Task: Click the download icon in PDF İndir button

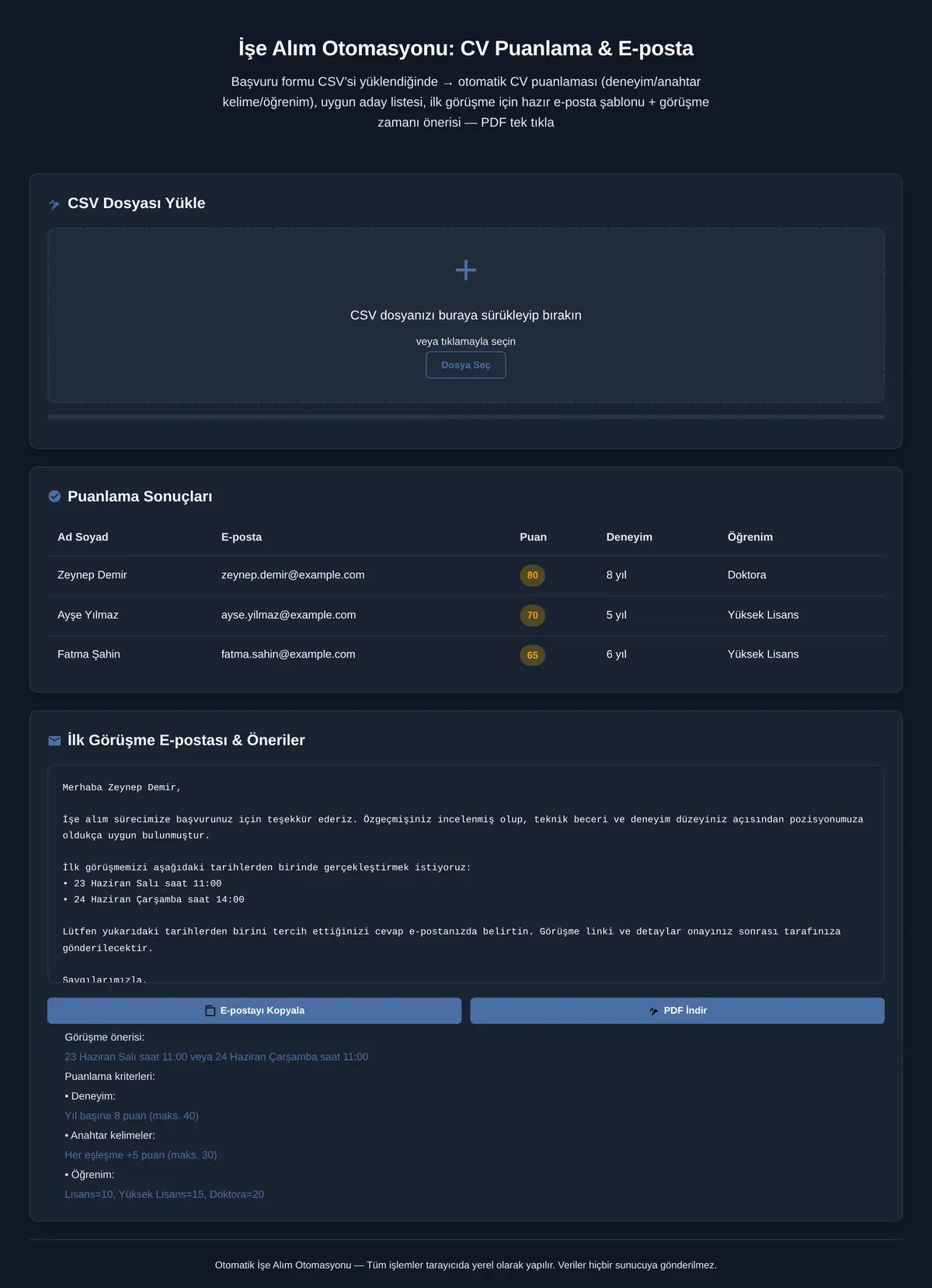Action: (x=653, y=1011)
